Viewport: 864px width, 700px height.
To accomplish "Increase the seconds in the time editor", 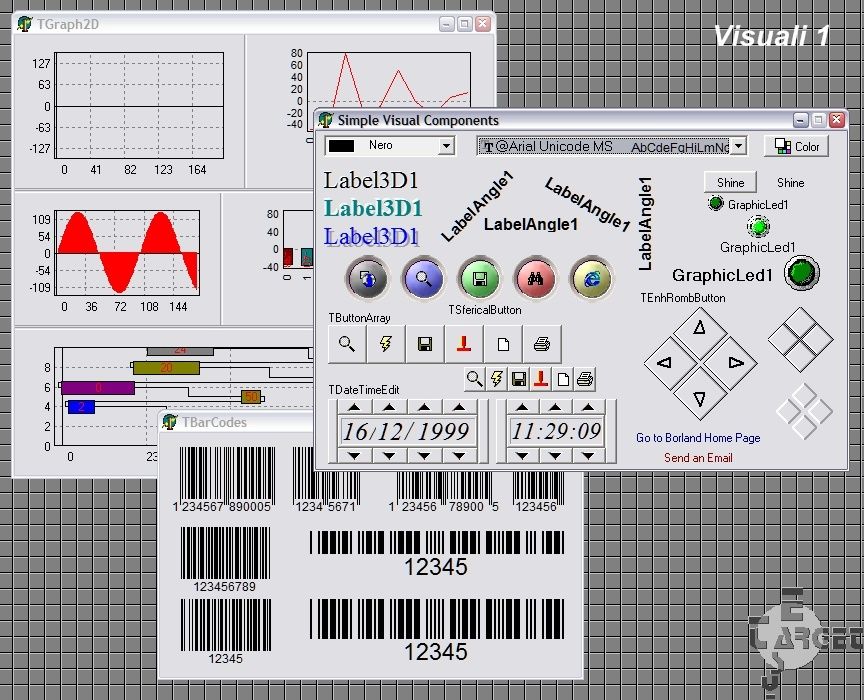I will click(x=588, y=407).
